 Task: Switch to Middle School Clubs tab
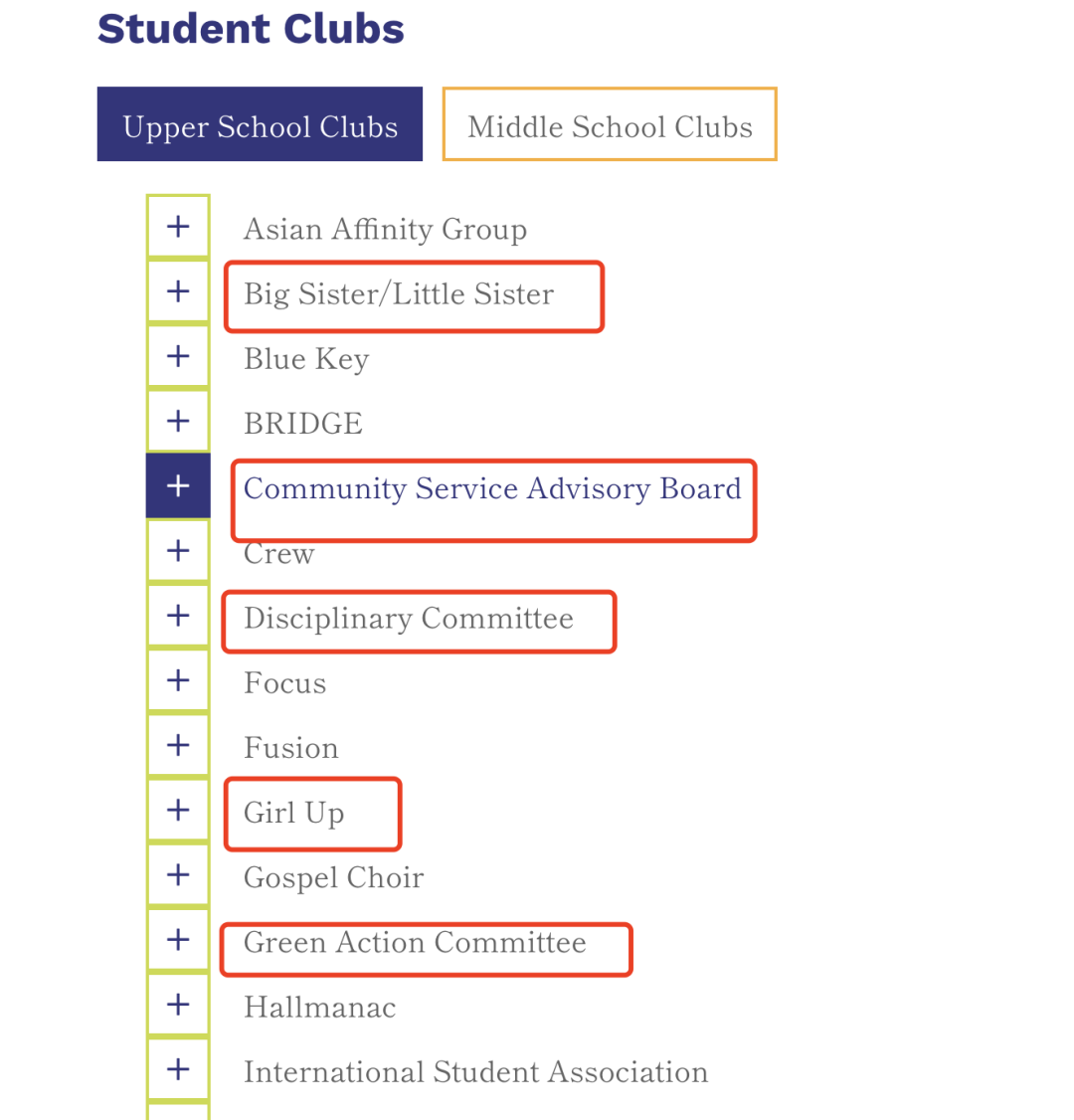coord(610,124)
